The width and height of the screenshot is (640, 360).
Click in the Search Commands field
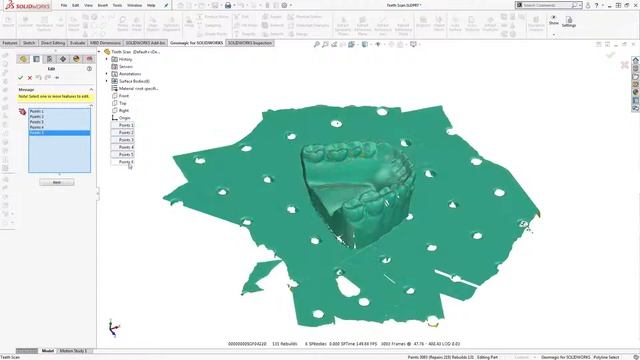click(547, 5)
